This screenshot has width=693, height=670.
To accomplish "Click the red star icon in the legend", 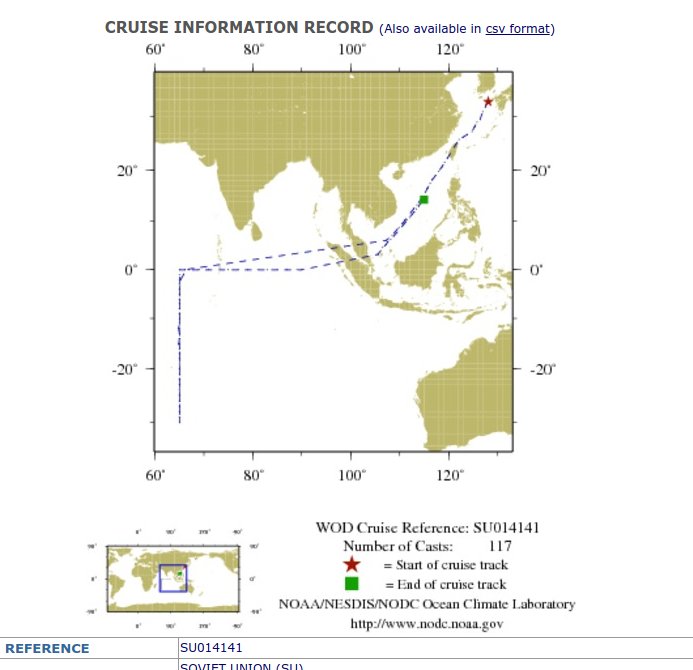I will (351, 565).
